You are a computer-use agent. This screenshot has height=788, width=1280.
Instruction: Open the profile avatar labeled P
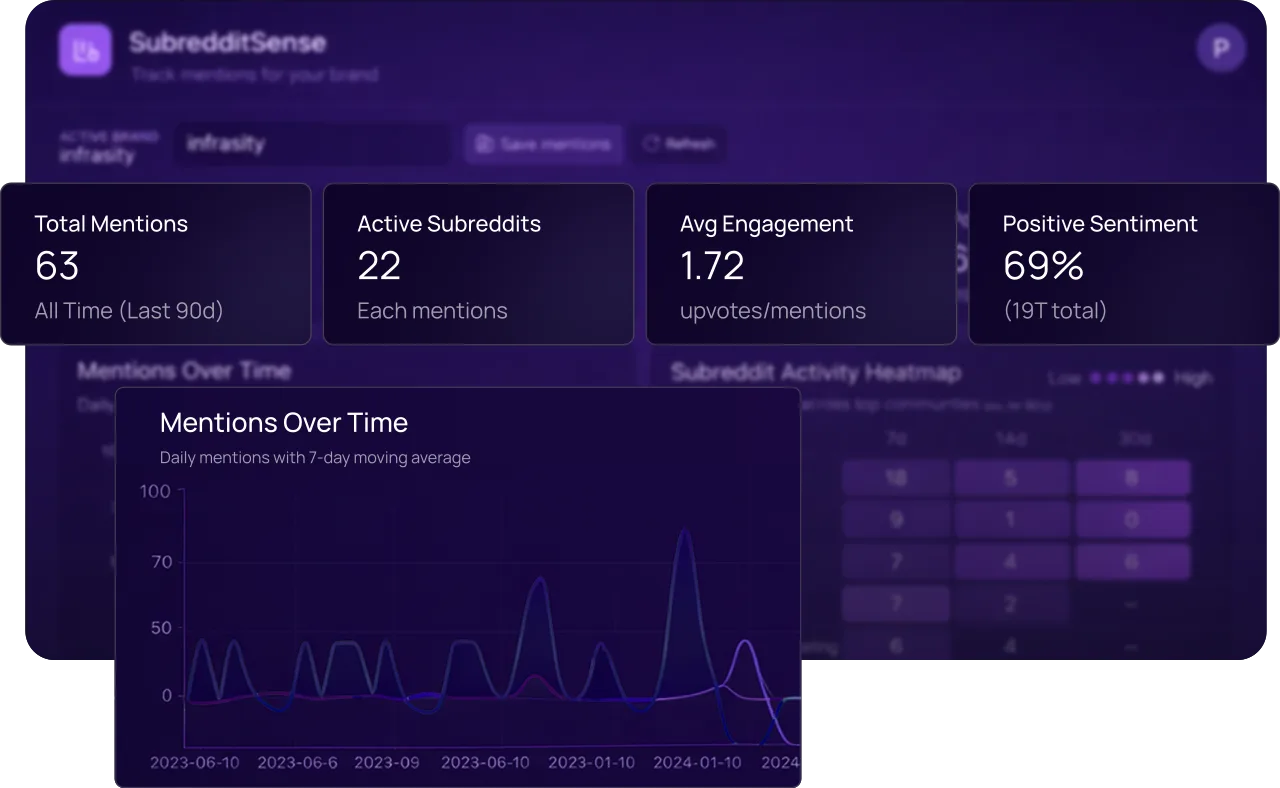pyautogui.click(x=1220, y=49)
